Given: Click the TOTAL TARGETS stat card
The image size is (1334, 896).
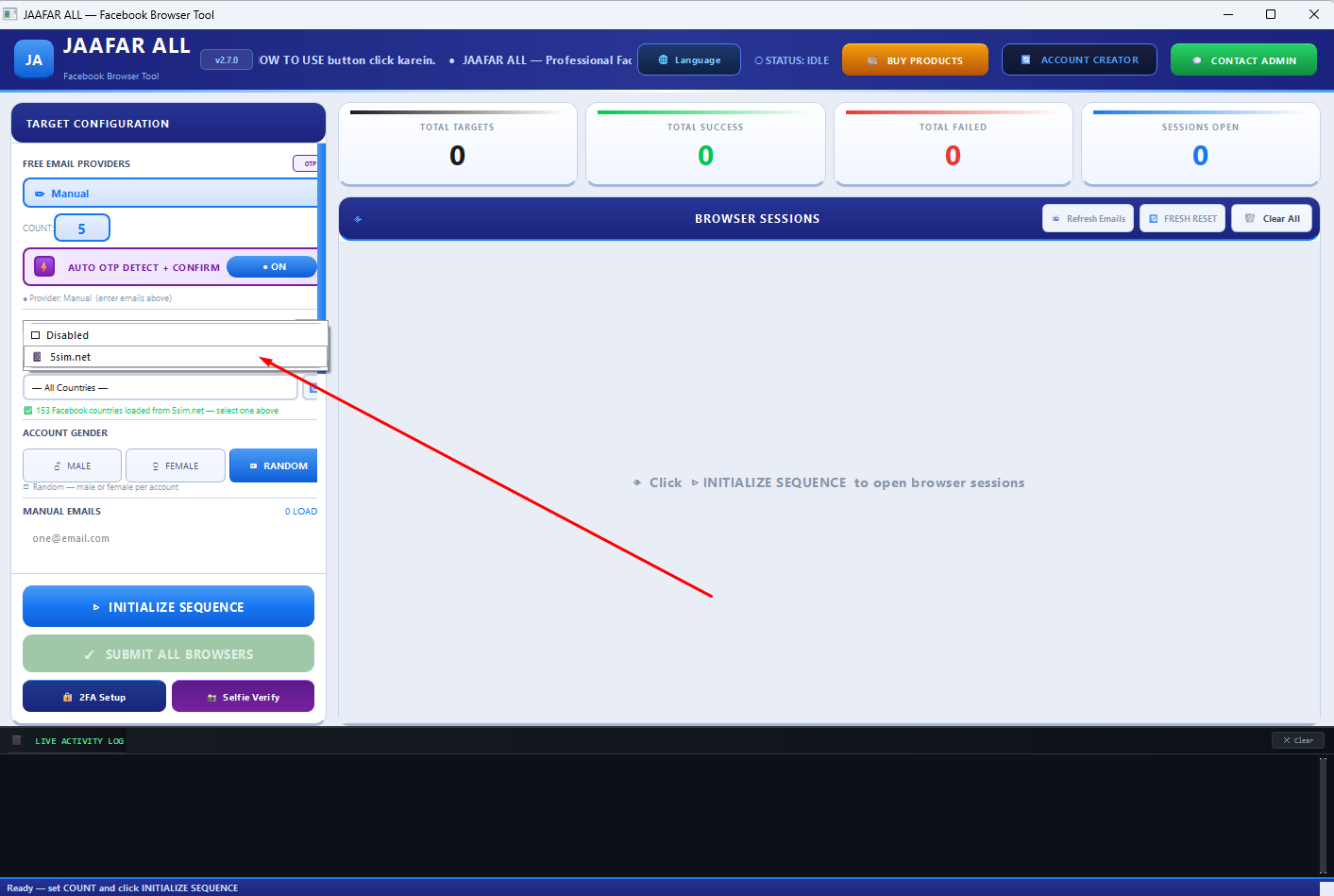Looking at the screenshot, I should coord(458,144).
